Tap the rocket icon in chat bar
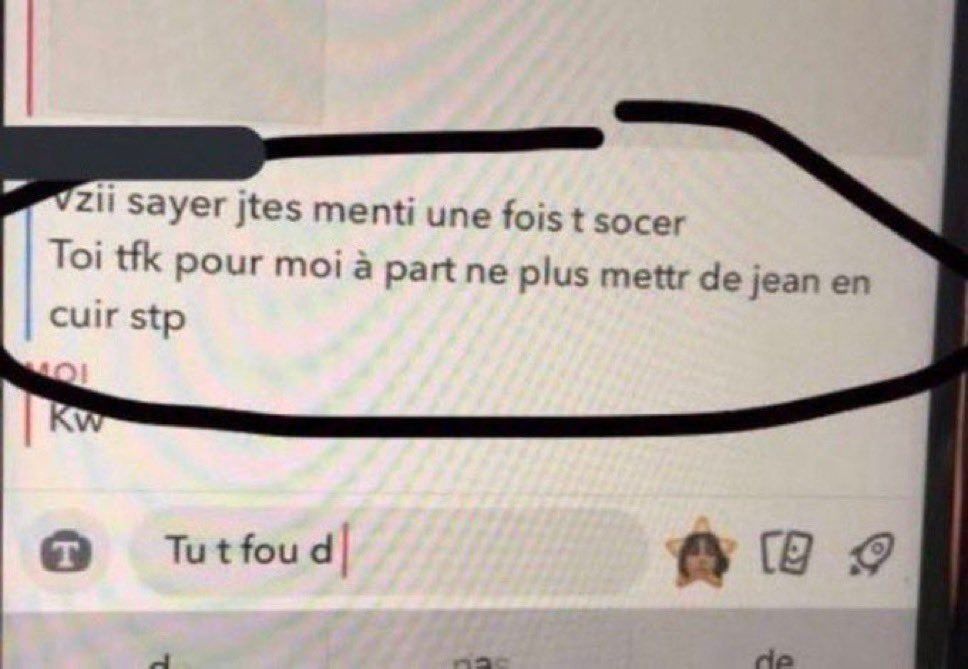The image size is (968, 669). click(x=872, y=553)
